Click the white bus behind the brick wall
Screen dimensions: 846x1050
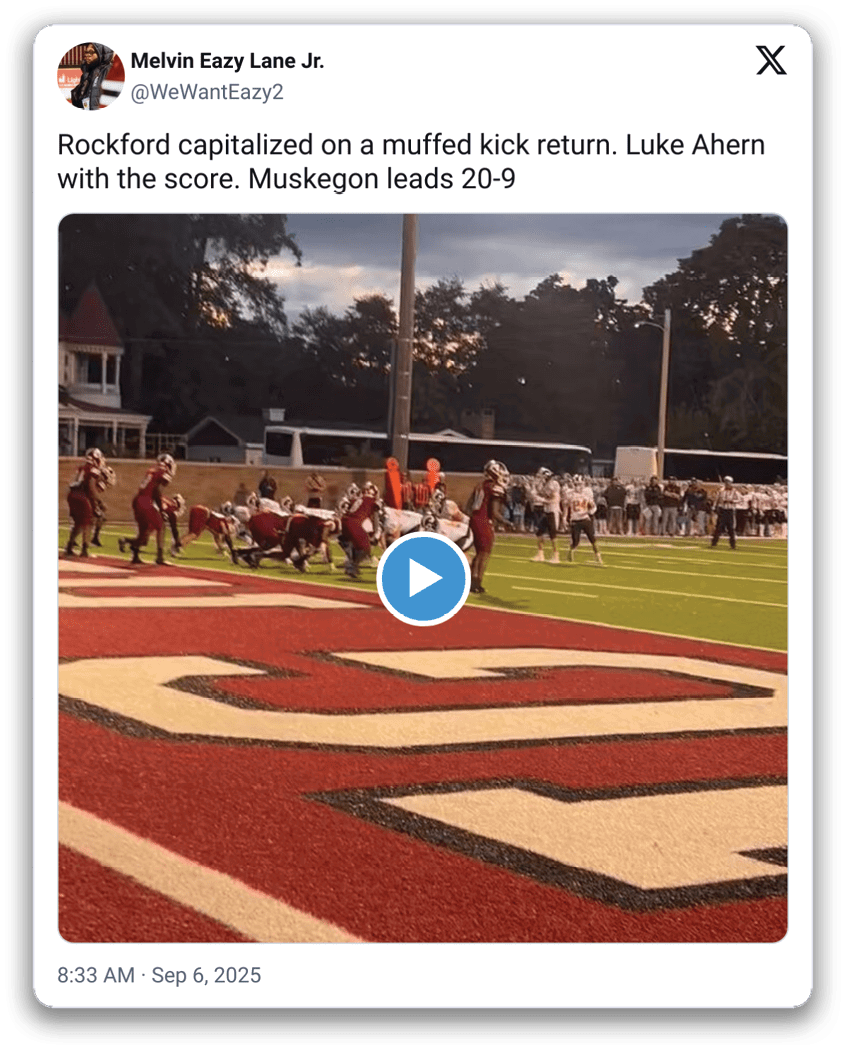point(429,449)
